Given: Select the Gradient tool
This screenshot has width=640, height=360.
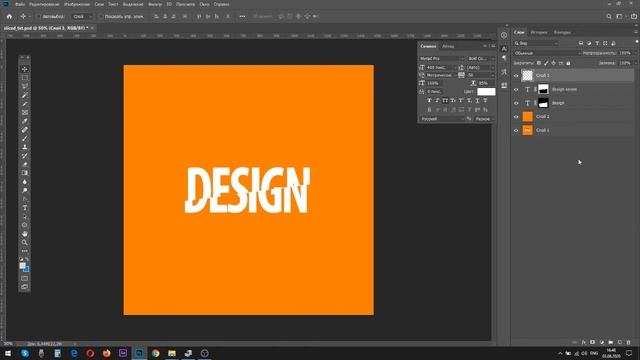Looking at the screenshot, I should (x=24, y=173).
